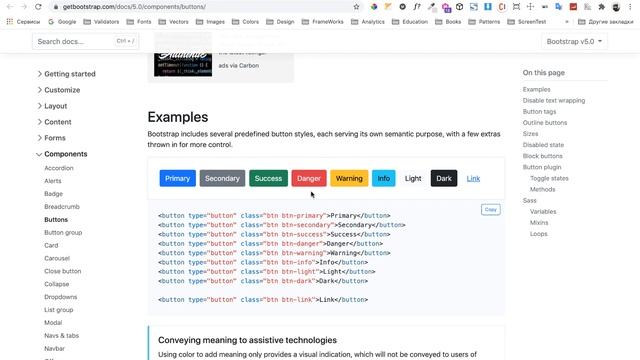Screen dimensions: 640x360
Task: Open Carousel in the sidebar
Action: pyautogui.click(x=57, y=258)
